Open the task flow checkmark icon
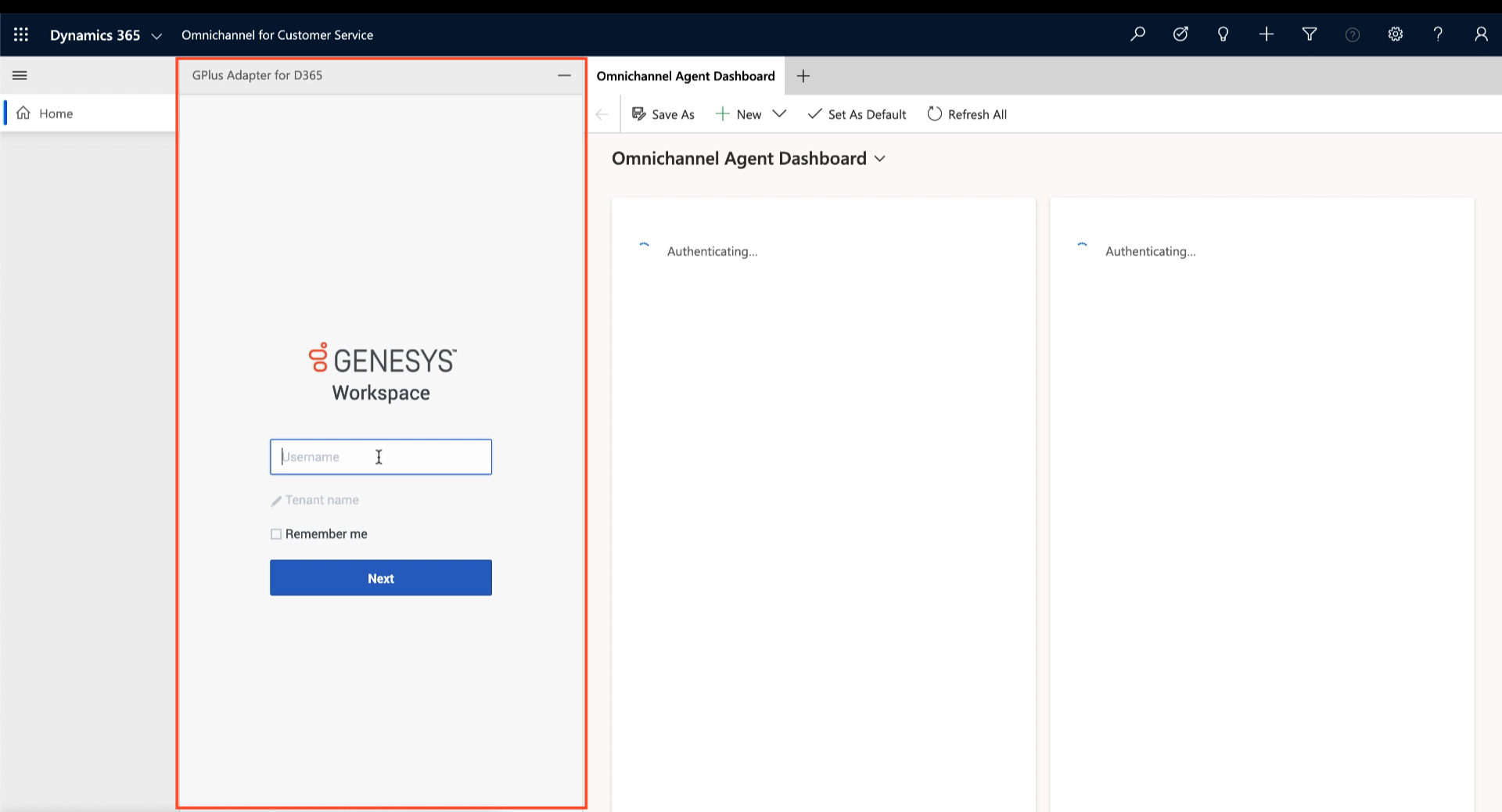The height and width of the screenshot is (812, 1502). [x=1180, y=34]
